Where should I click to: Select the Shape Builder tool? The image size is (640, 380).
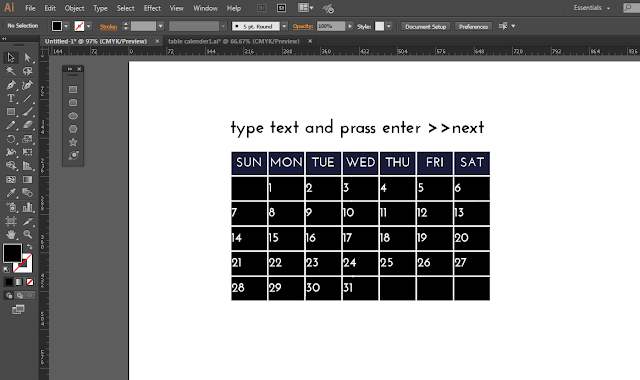pyautogui.click(x=11, y=166)
